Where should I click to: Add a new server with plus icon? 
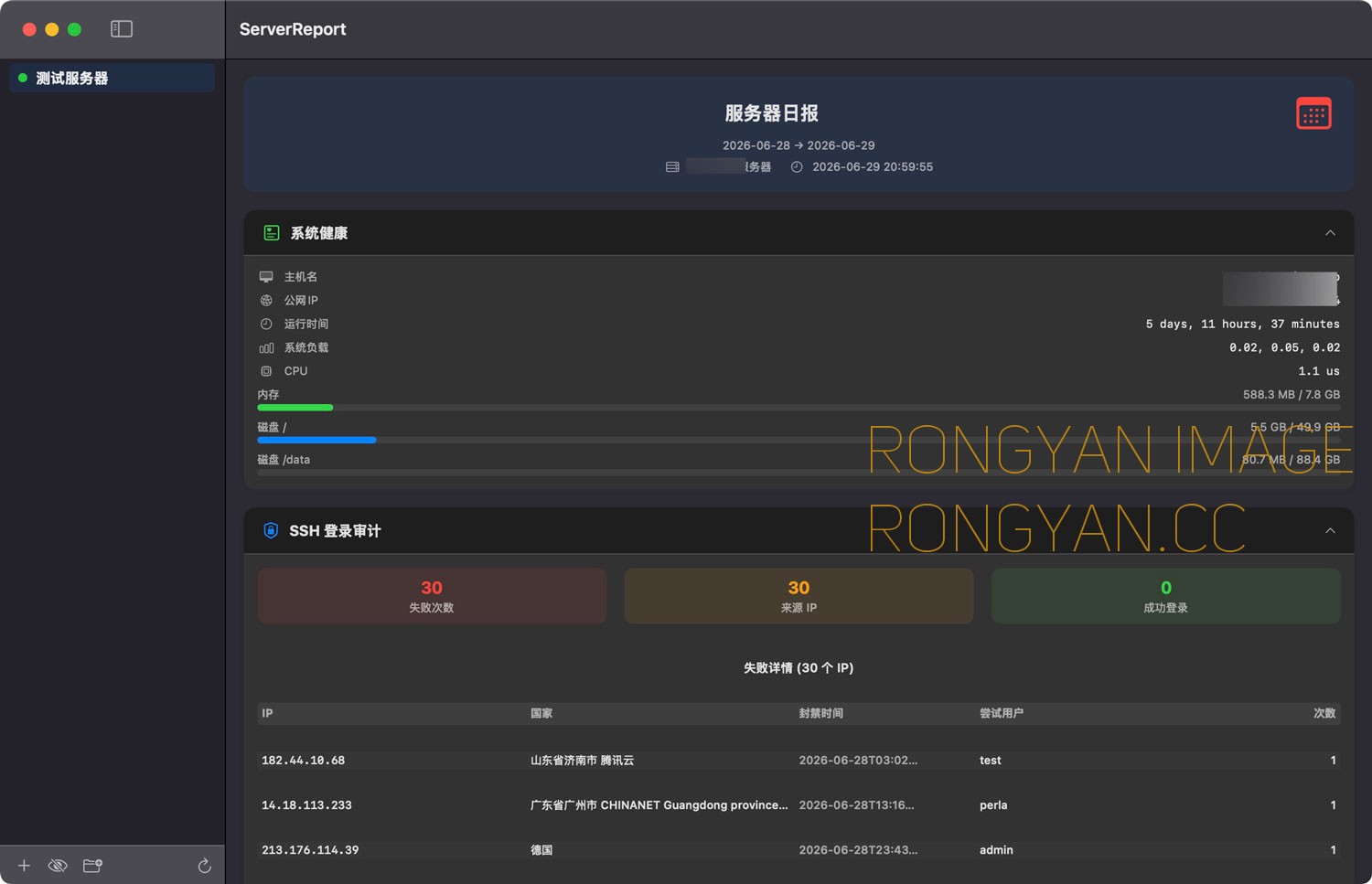[x=24, y=866]
